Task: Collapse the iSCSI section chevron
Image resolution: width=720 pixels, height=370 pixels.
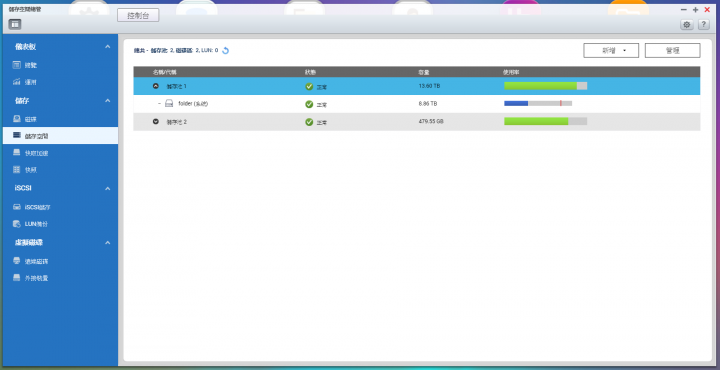Action: click(x=107, y=188)
